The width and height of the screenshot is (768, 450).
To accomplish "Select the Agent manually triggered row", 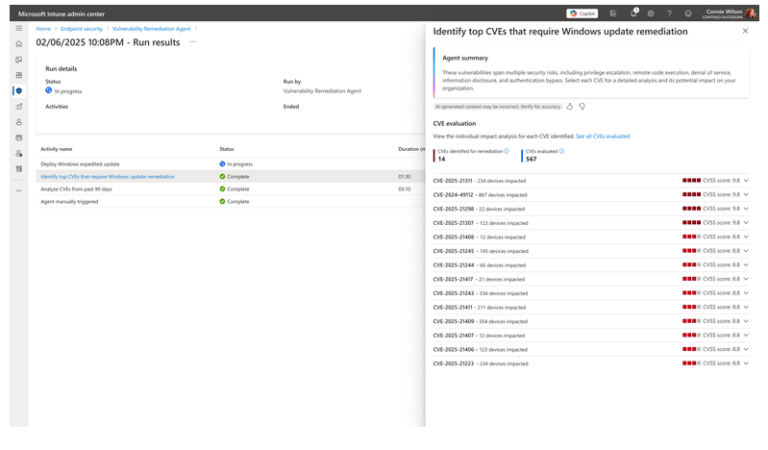I will pos(230,202).
